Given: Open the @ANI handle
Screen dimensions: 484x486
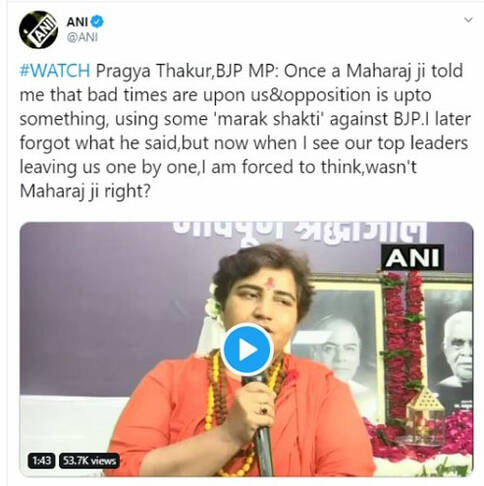Looking at the screenshot, I should click(82, 37).
